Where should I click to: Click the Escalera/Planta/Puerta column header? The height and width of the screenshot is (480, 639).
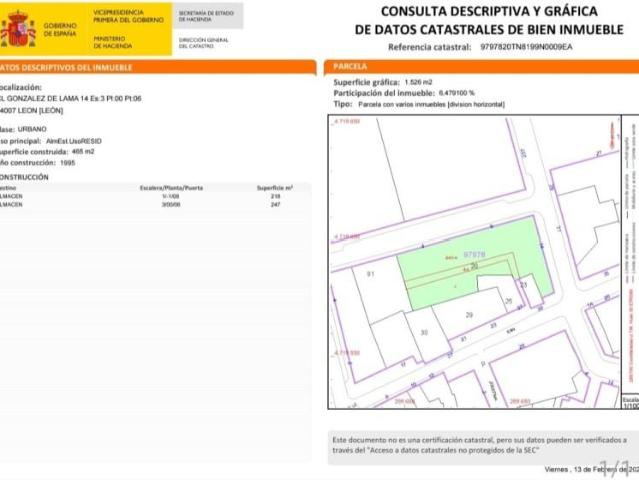click(171, 187)
